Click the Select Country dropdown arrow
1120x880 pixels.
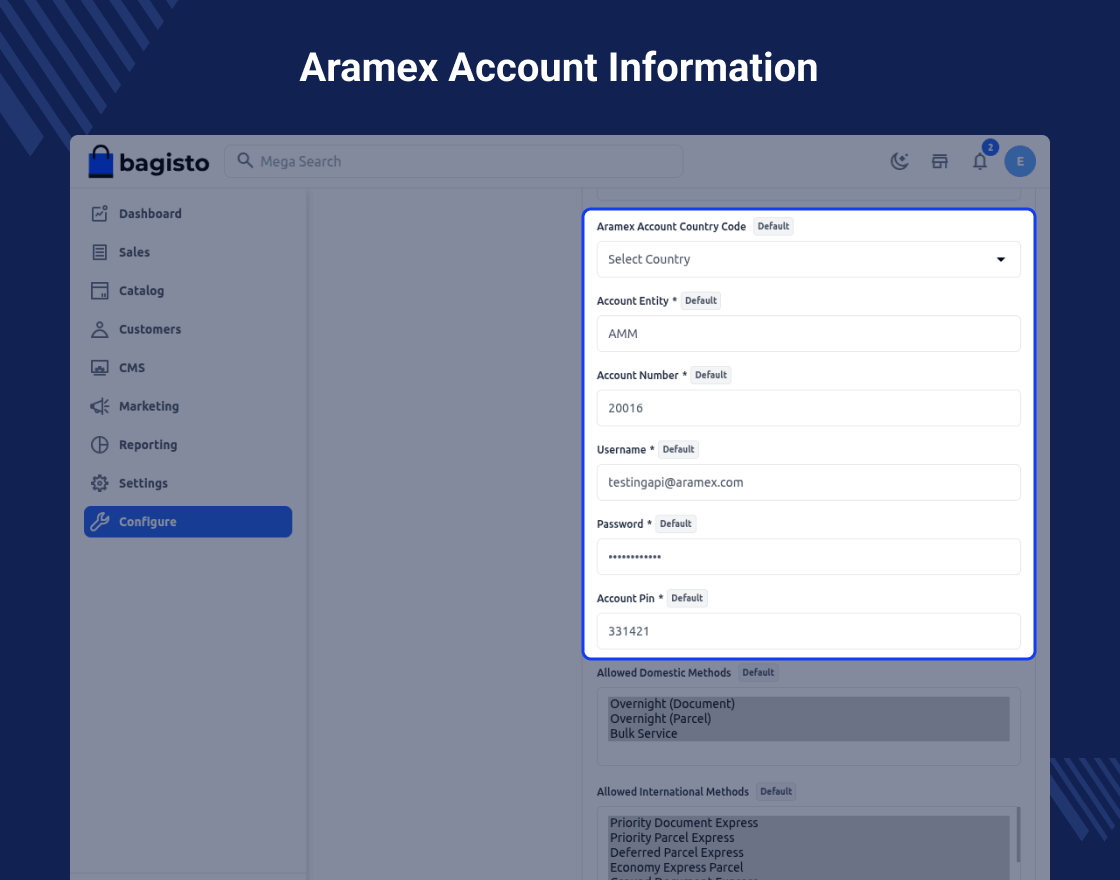coord(1001,259)
